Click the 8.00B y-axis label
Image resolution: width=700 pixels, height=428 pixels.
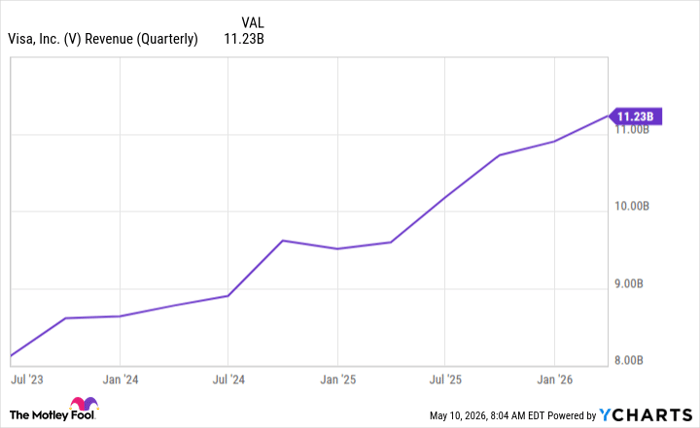pyautogui.click(x=629, y=360)
